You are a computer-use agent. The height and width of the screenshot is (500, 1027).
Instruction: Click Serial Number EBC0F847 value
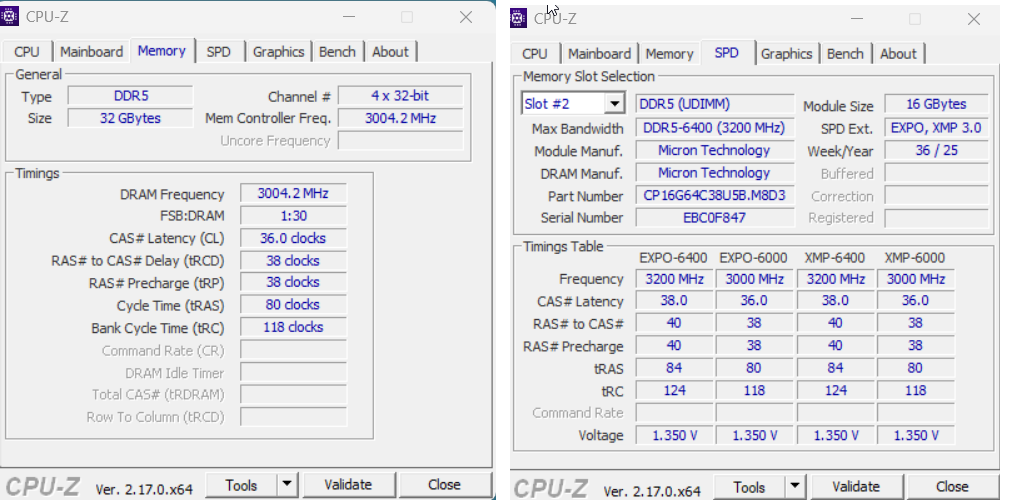pos(715,218)
